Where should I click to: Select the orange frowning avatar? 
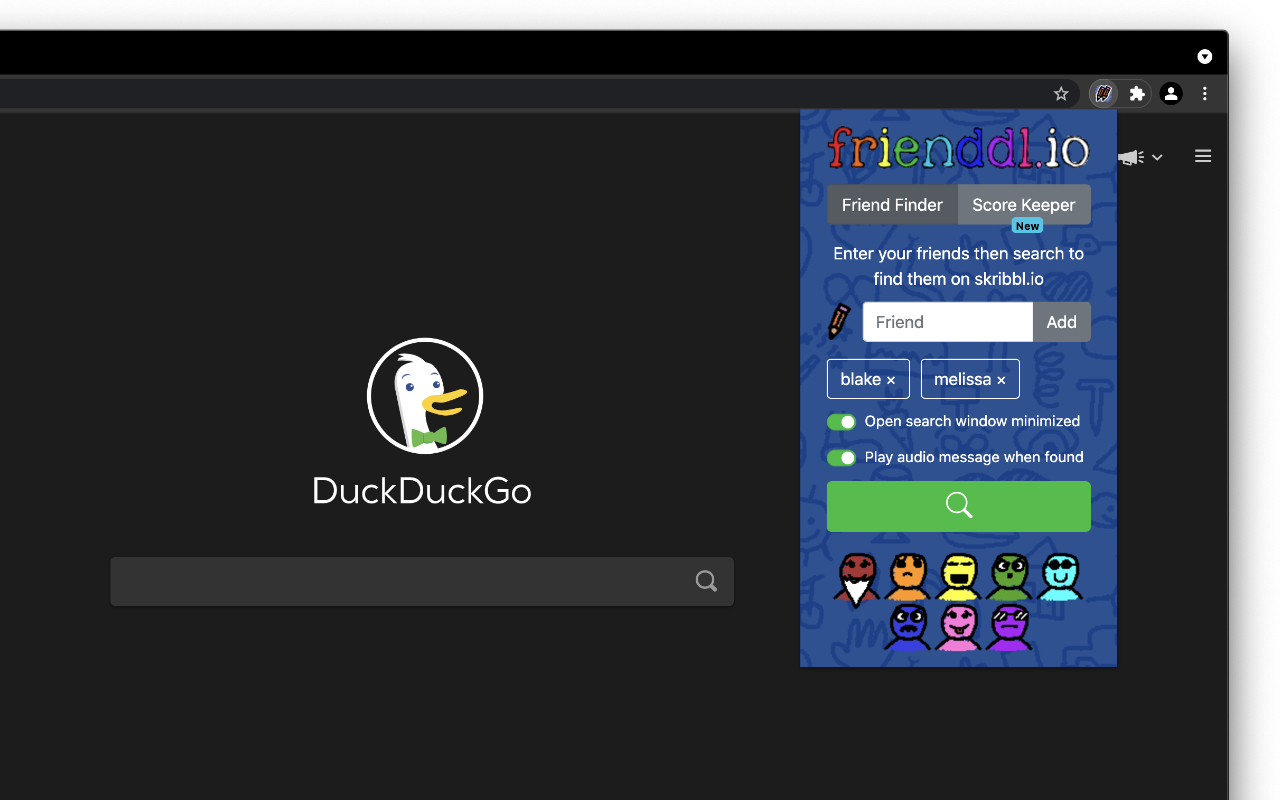click(907, 577)
